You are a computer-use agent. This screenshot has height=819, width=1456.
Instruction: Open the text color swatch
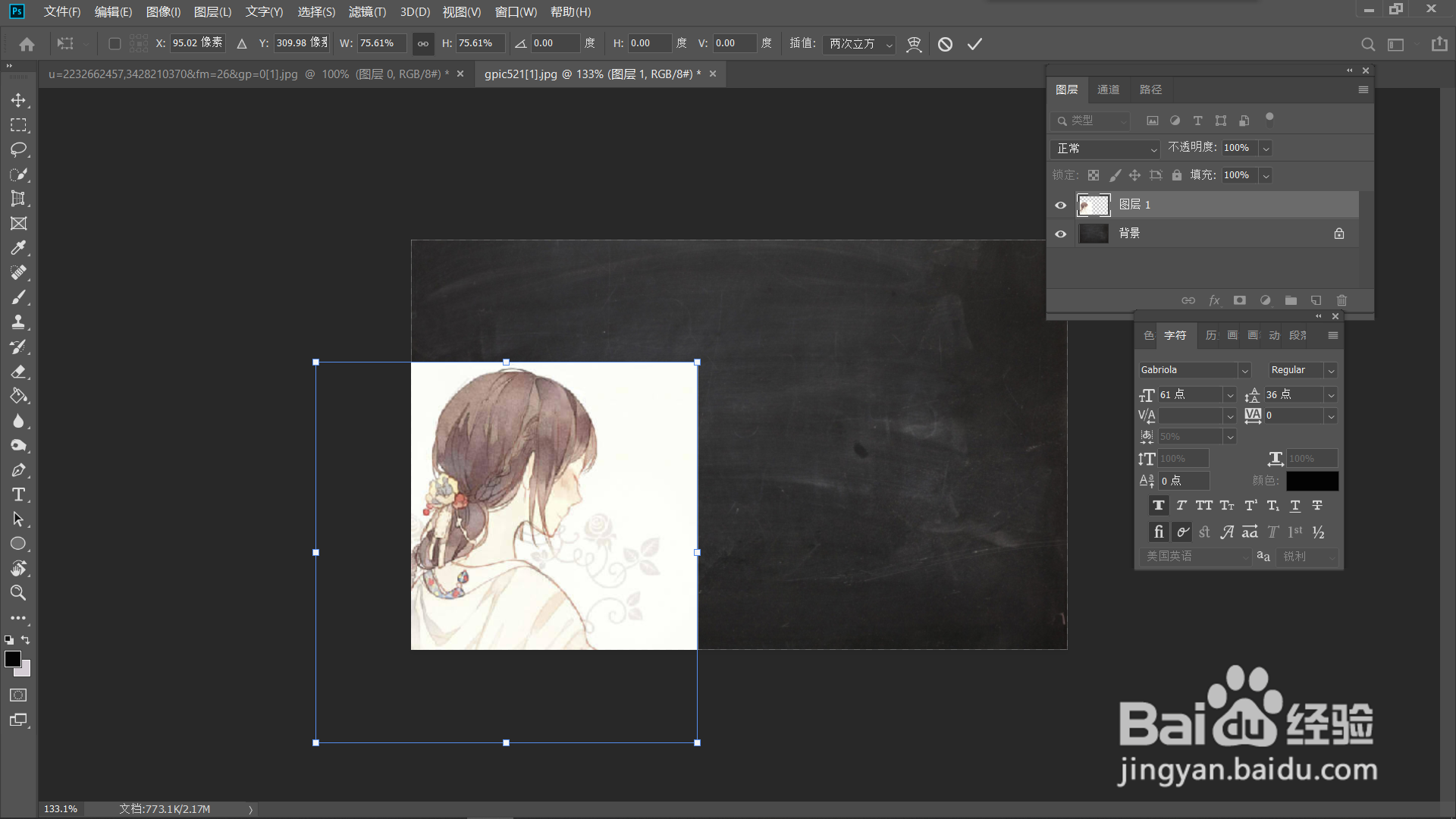1312,481
